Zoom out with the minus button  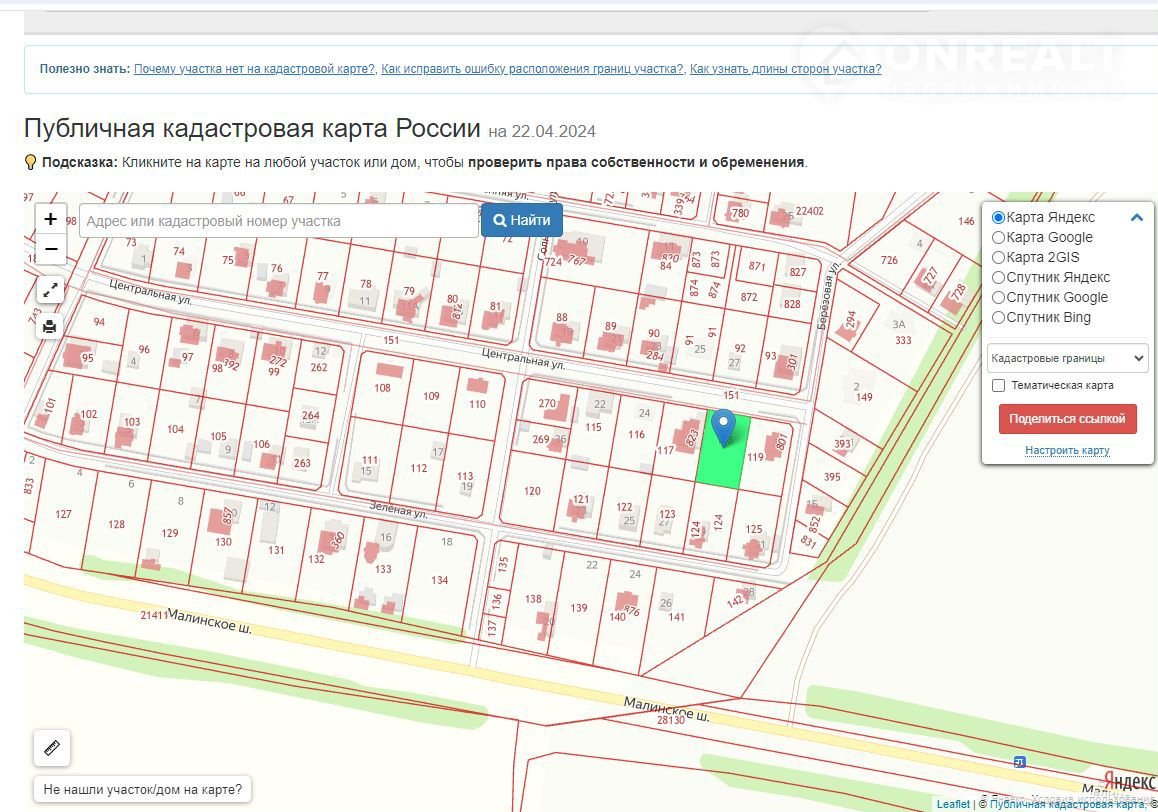[51, 249]
